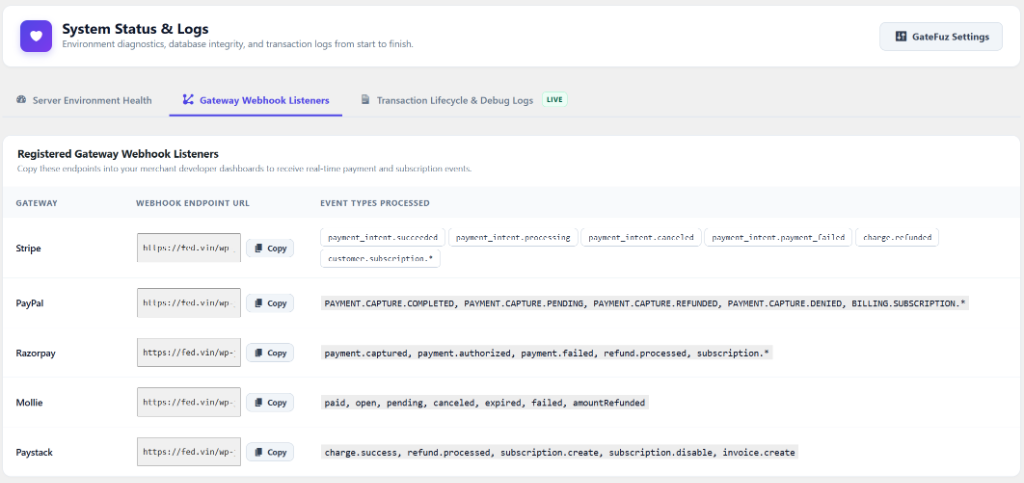This screenshot has height=483, width=1024.
Task: Click the Paystack charge.success event list
Action: click(x=560, y=452)
